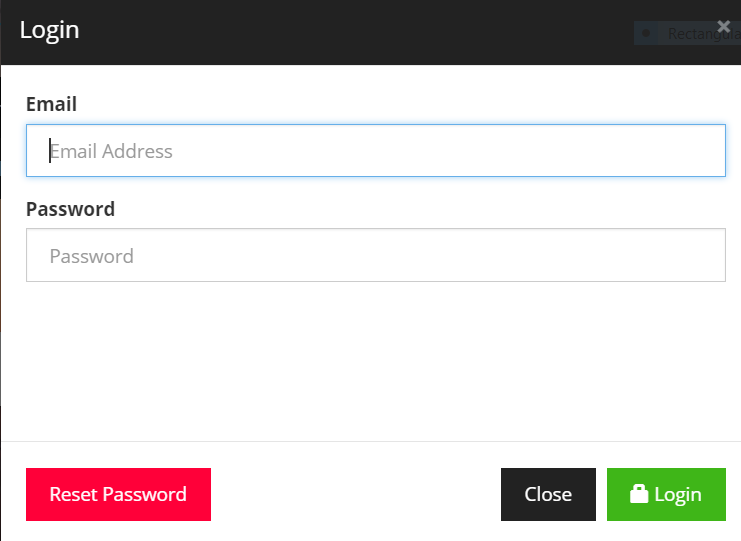The height and width of the screenshot is (541, 741).
Task: Click inside the Password input field
Action: [375, 256]
